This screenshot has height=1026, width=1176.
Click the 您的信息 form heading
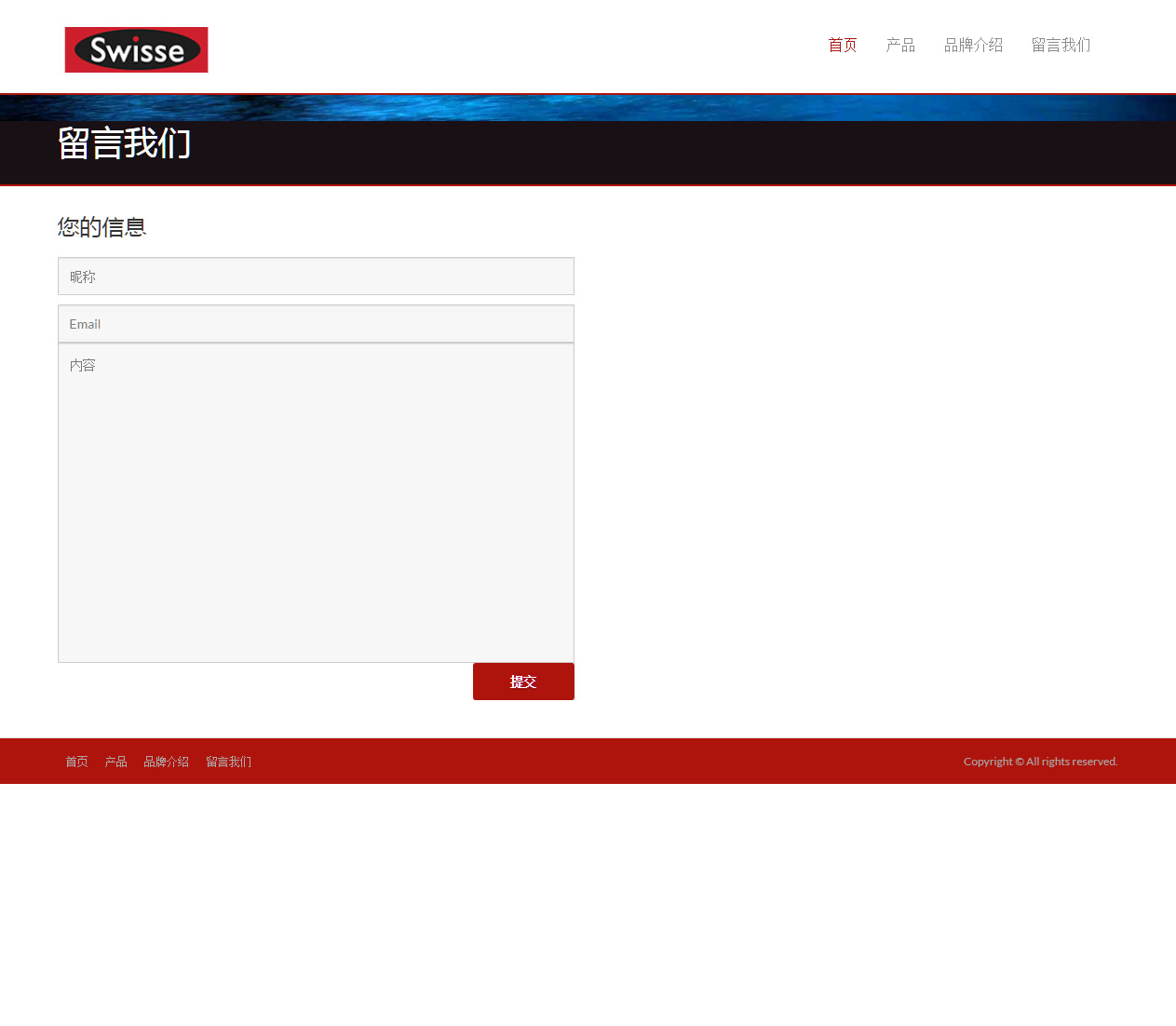tap(101, 227)
